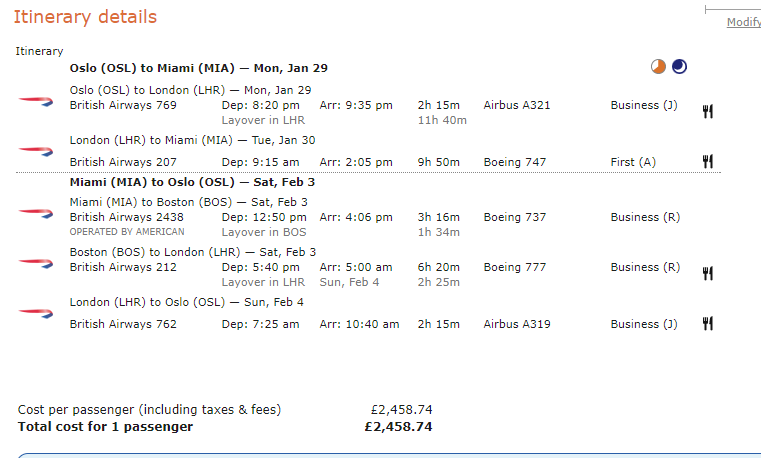This screenshot has width=761, height=458.
Task: Select the Oslo to Miami outbound heading
Action: pos(199,68)
